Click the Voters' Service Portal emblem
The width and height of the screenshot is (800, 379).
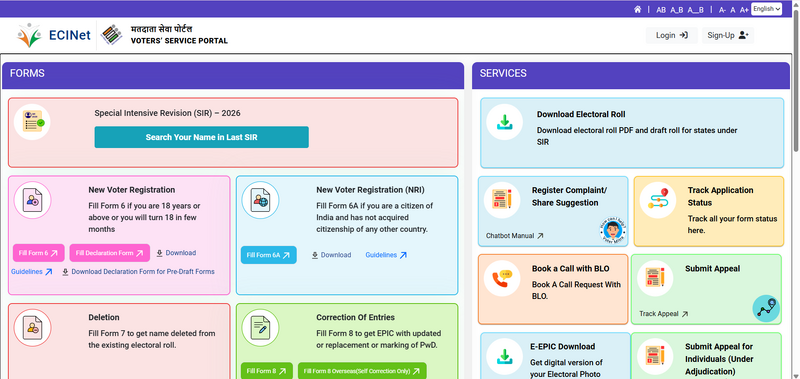(x=111, y=35)
